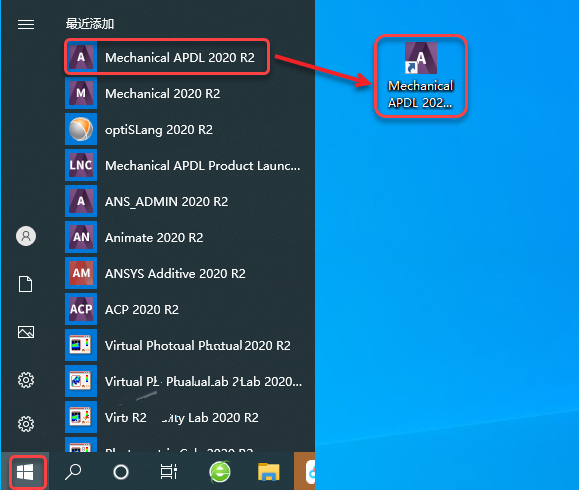Open Task View on taskbar

pyautogui.click(x=168, y=472)
